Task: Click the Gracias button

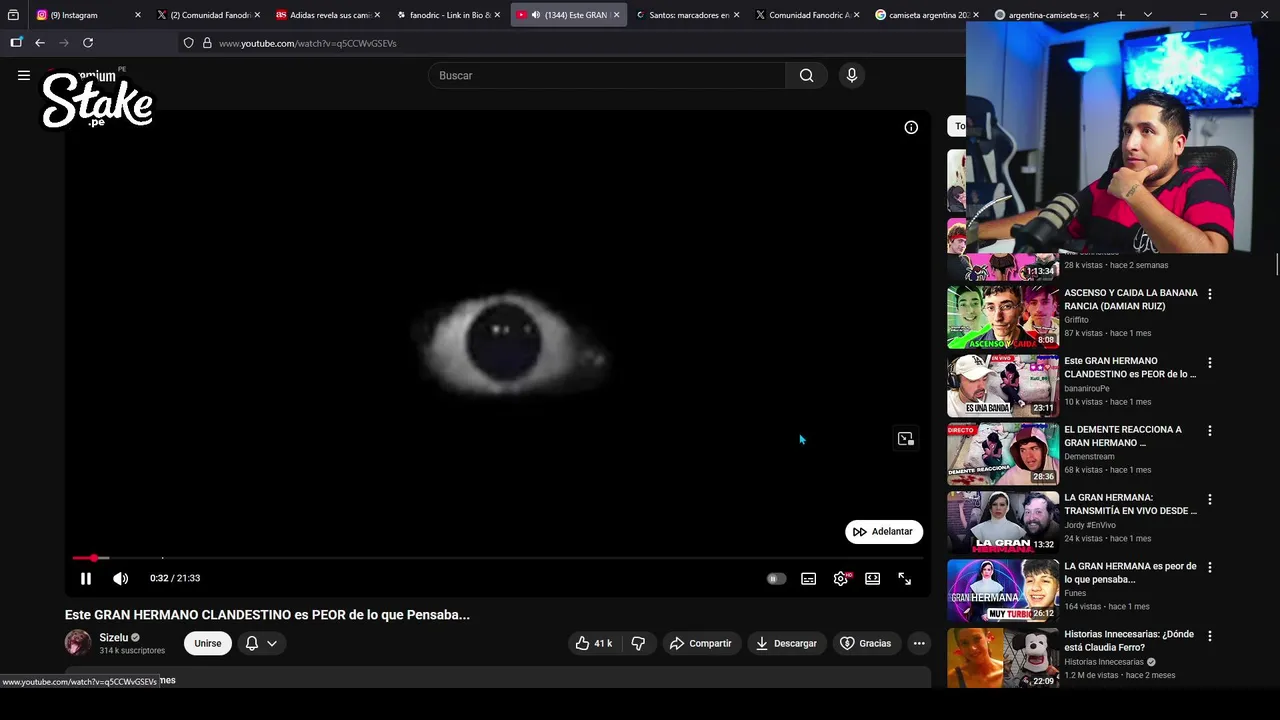Action: tap(865, 643)
